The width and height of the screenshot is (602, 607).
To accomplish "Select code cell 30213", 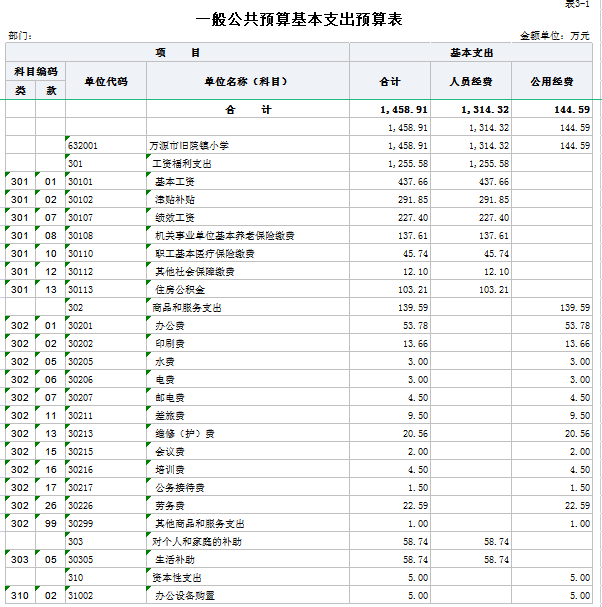I will tap(106, 434).
